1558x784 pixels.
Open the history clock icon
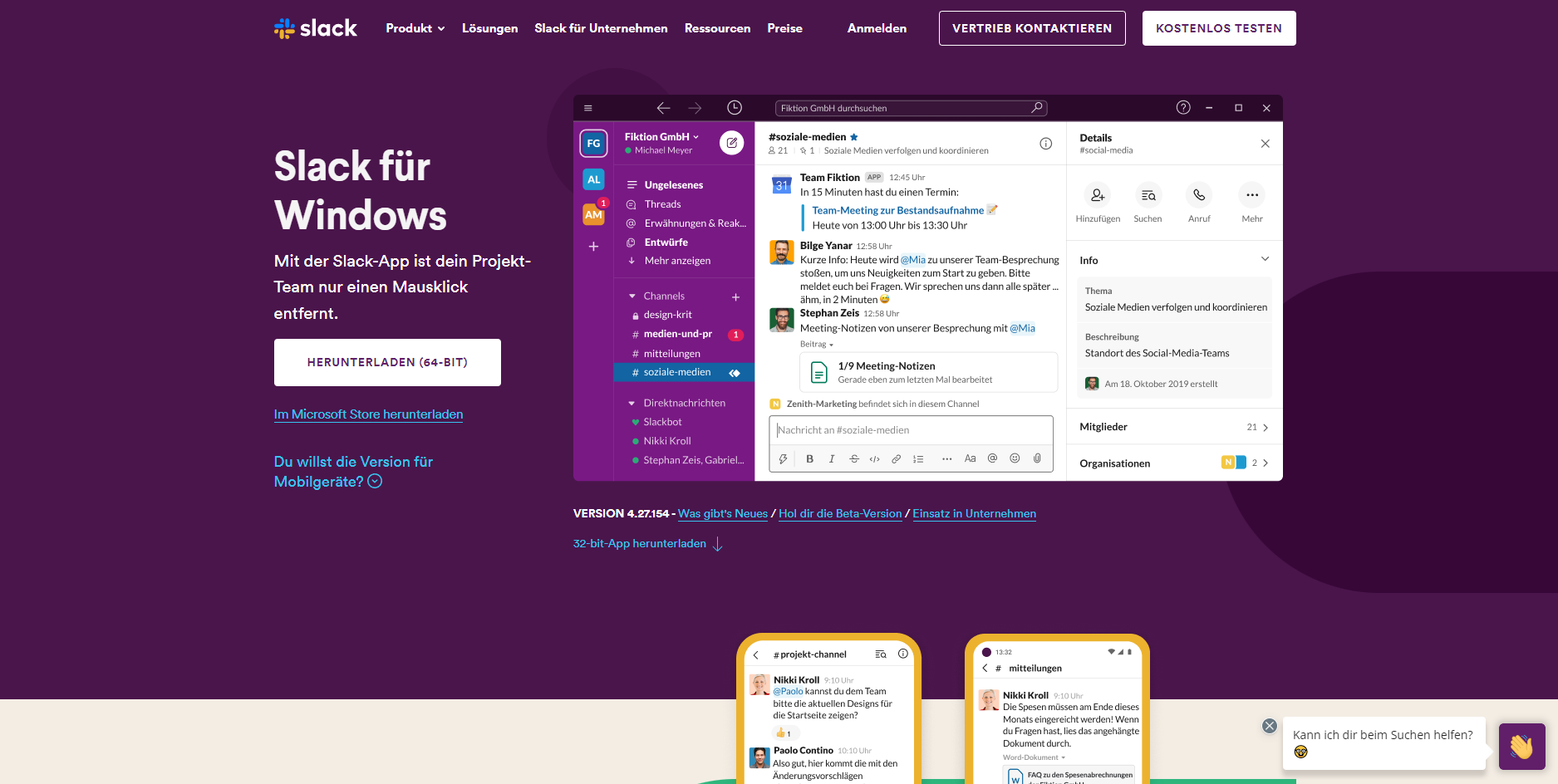coord(735,108)
